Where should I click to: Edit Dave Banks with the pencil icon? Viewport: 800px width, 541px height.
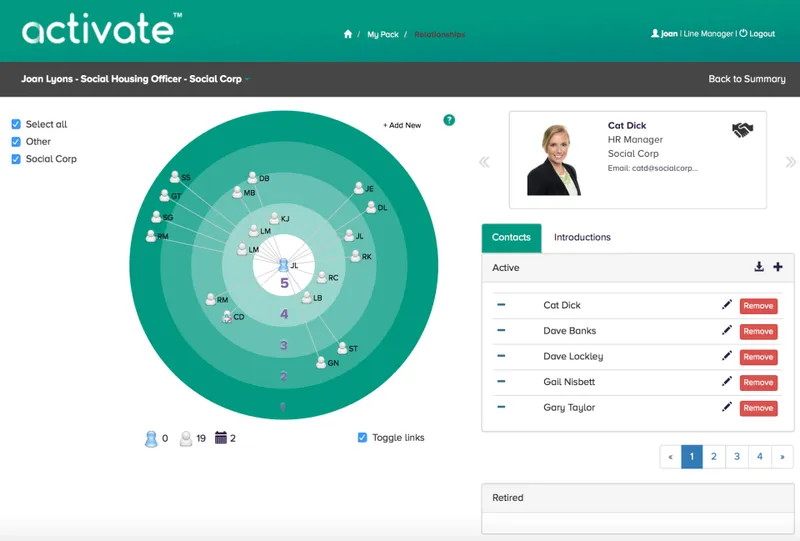pyautogui.click(x=727, y=330)
